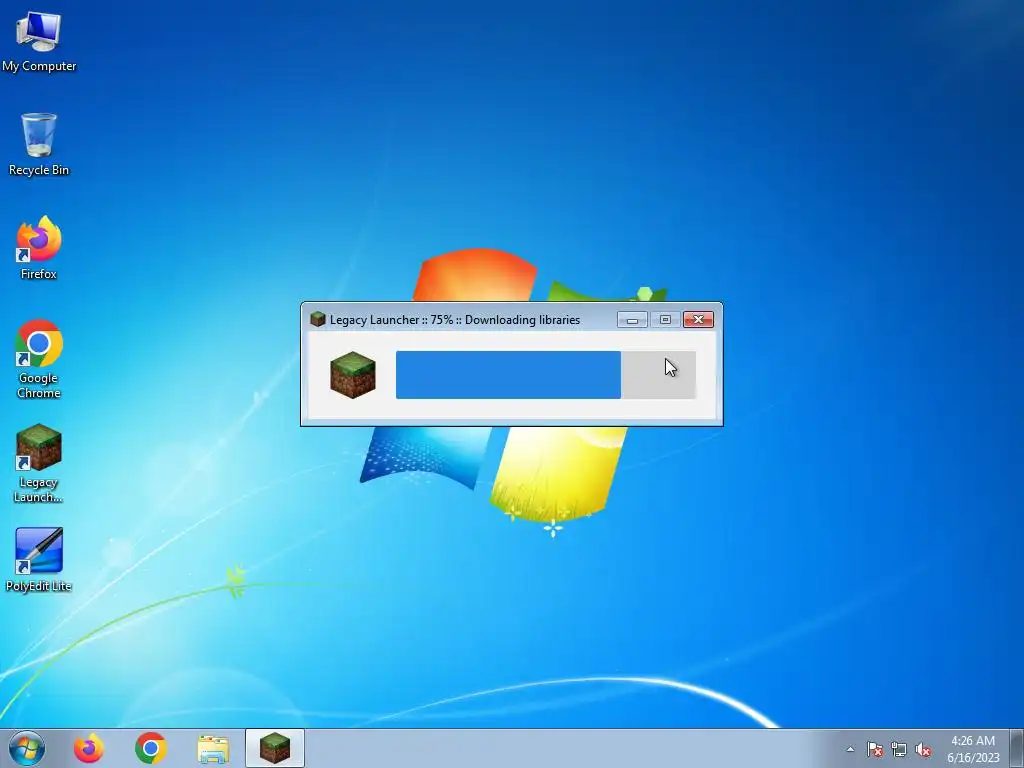Close the Legacy Launcher window
This screenshot has height=768, width=1024.
698,319
